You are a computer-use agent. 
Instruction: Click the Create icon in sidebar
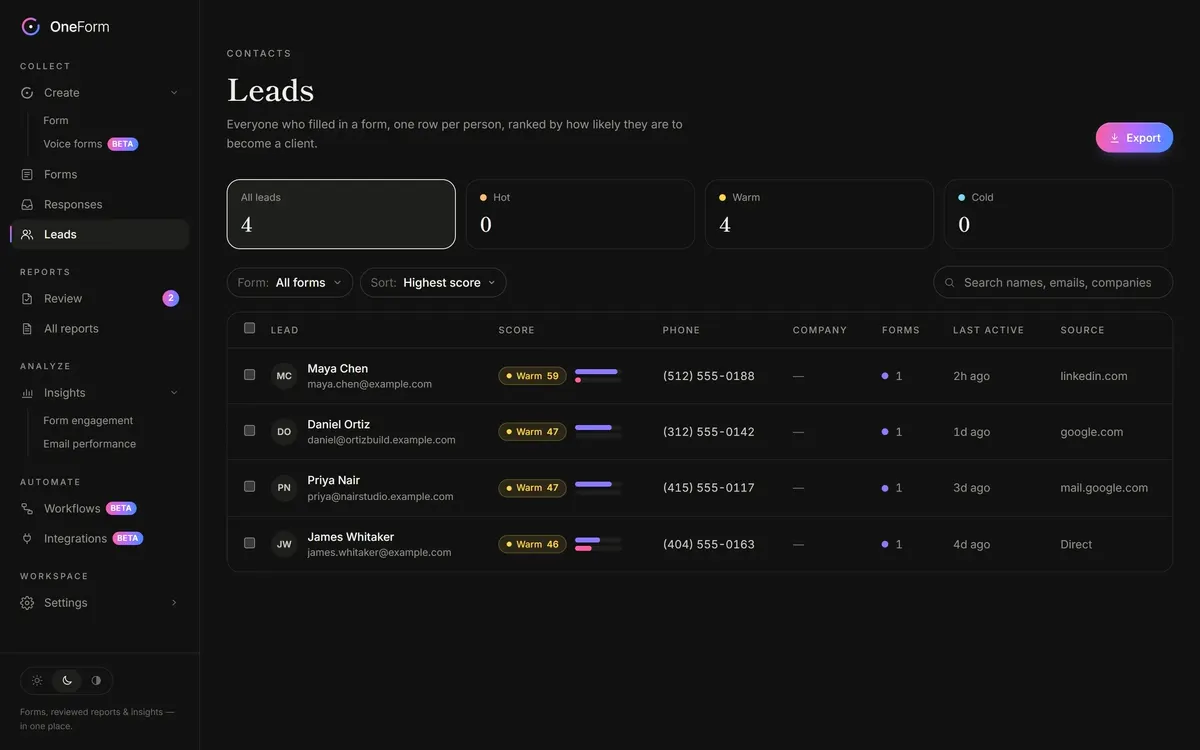(27, 93)
